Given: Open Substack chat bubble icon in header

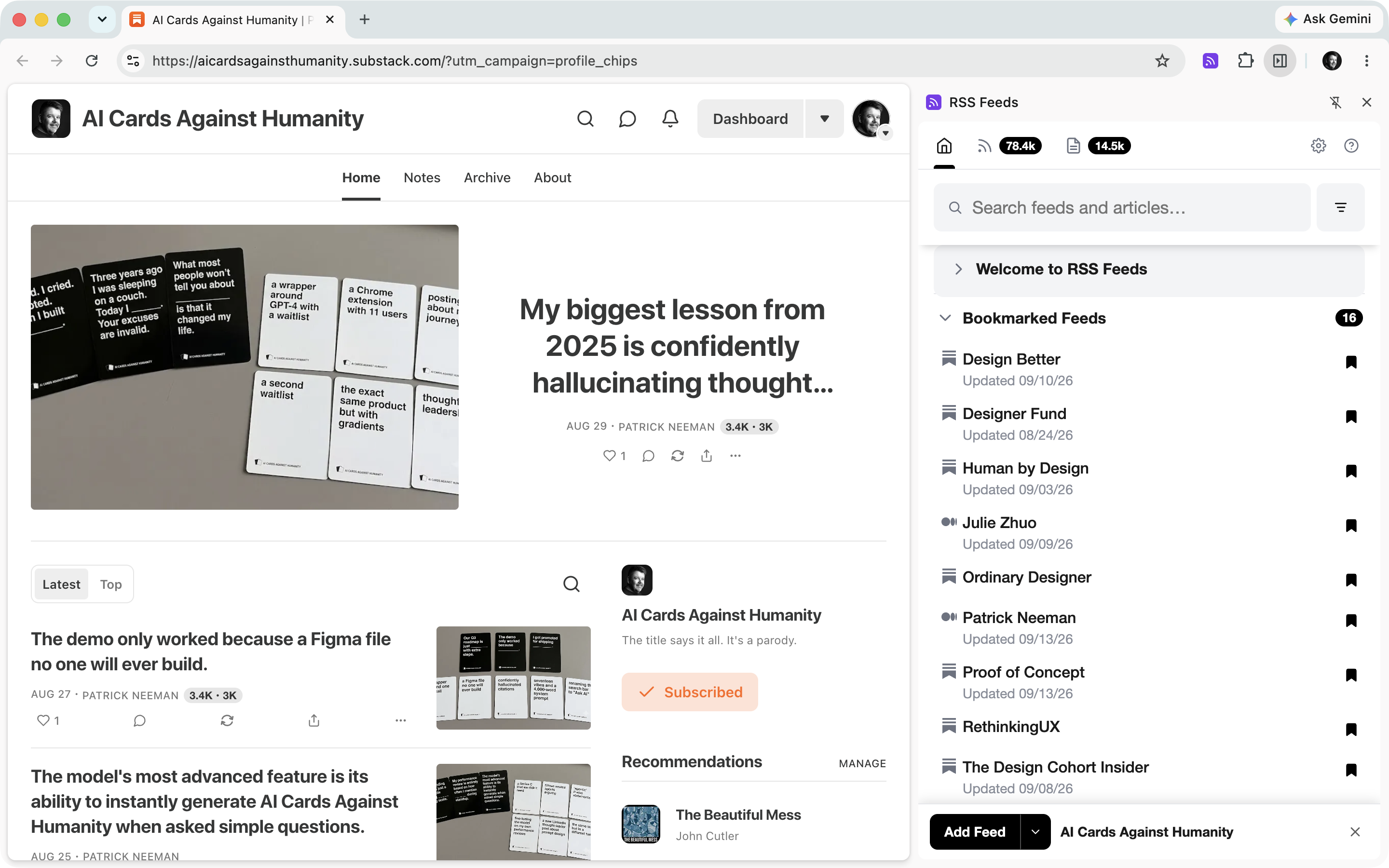Looking at the screenshot, I should pyautogui.click(x=627, y=119).
